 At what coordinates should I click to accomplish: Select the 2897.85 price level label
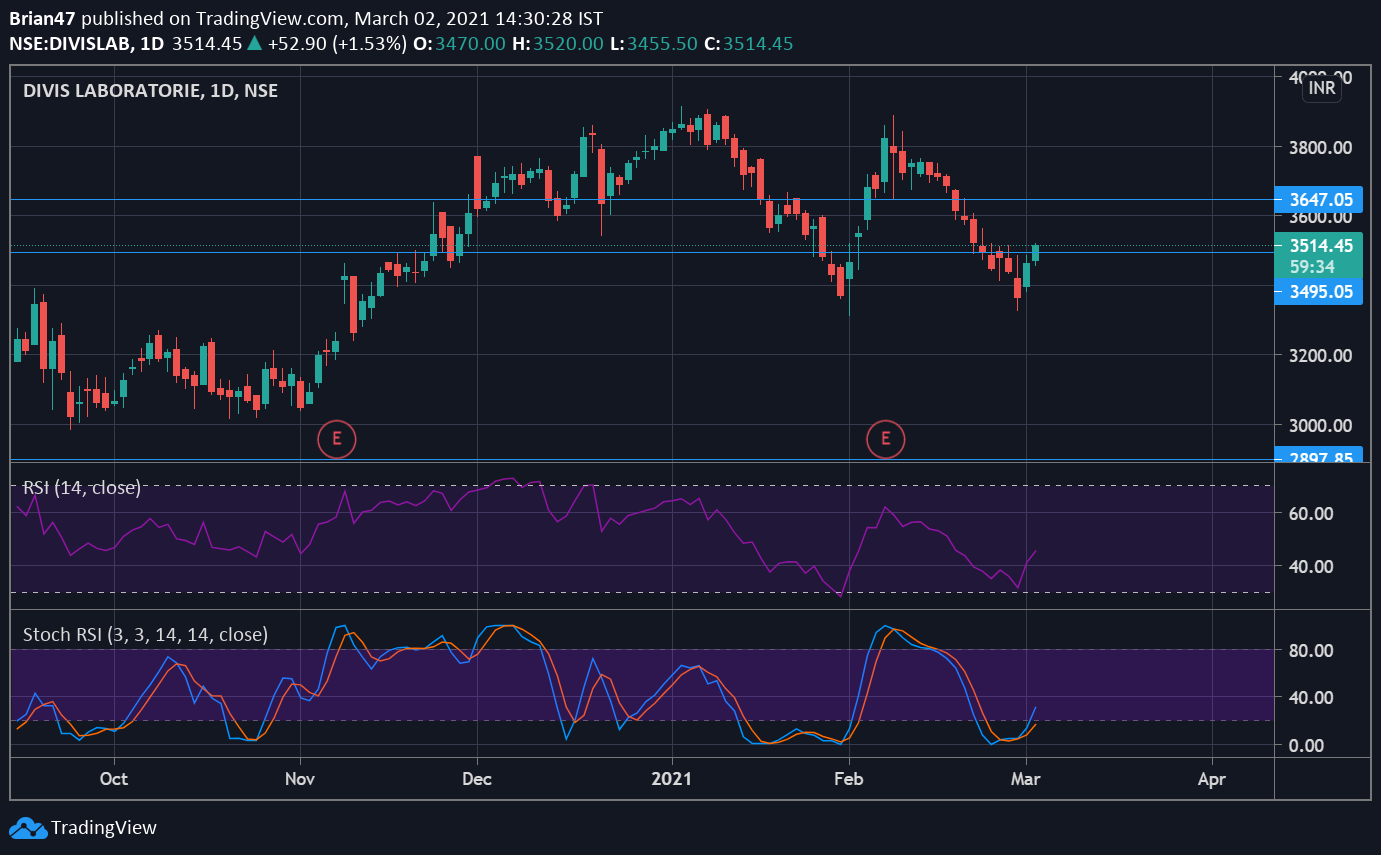tap(1319, 455)
